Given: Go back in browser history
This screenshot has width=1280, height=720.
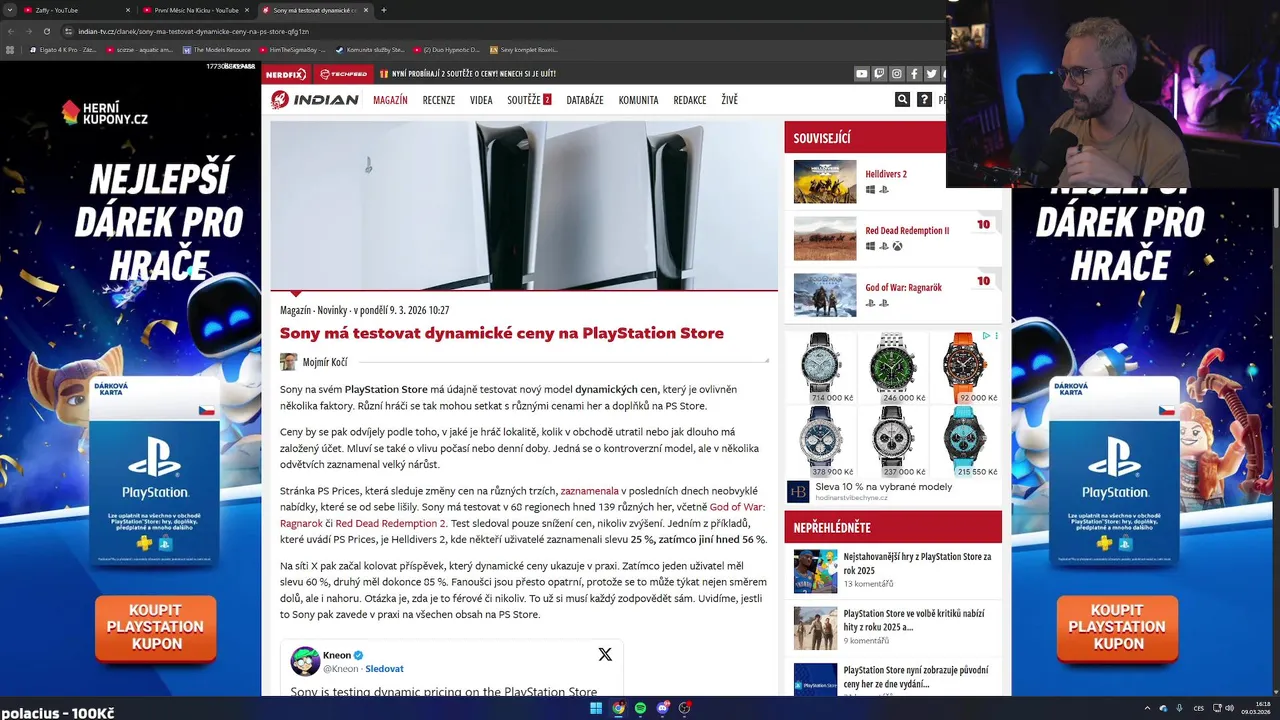Looking at the screenshot, I should pos(11,31).
